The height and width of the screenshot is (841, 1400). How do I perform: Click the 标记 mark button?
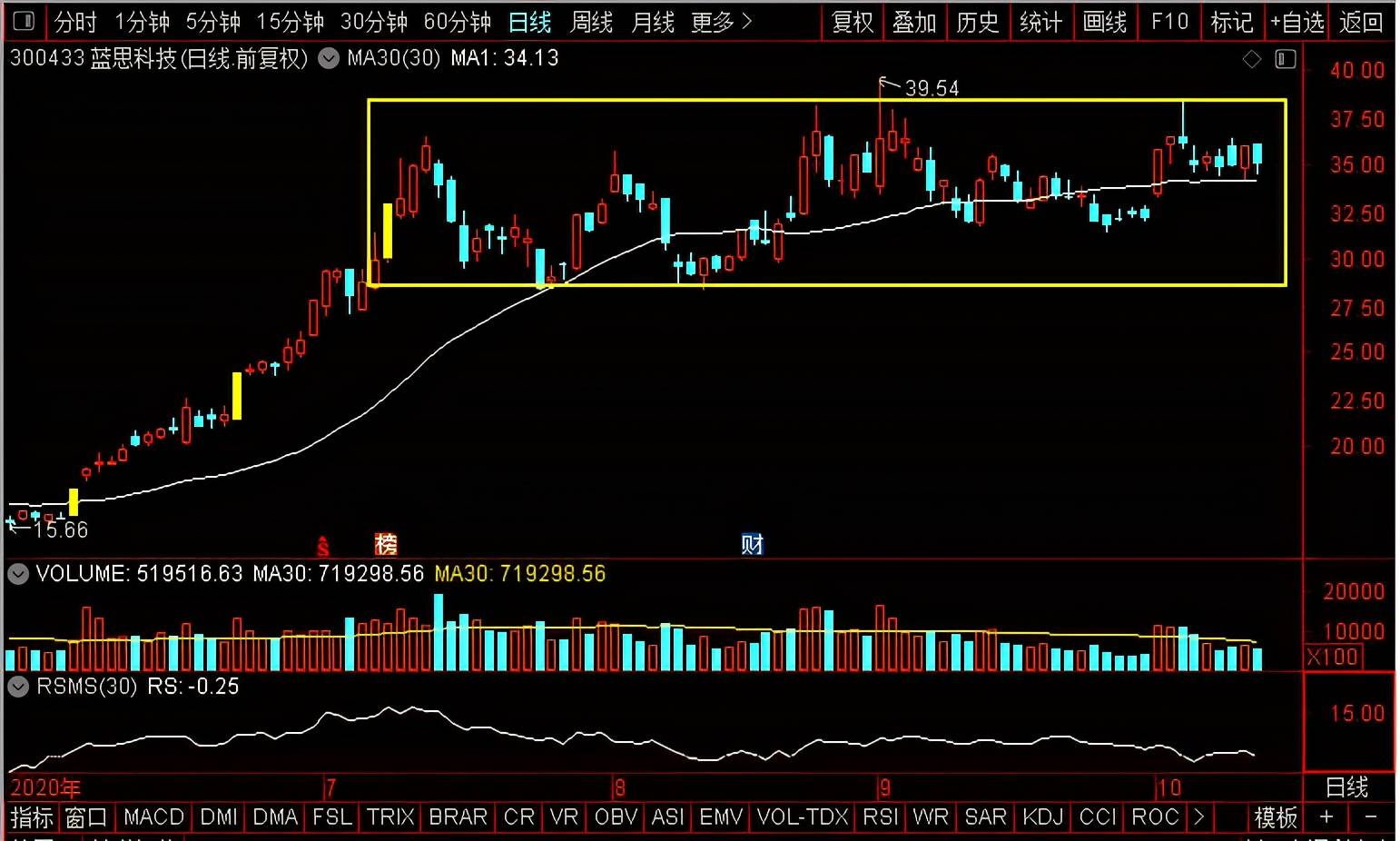1232,22
